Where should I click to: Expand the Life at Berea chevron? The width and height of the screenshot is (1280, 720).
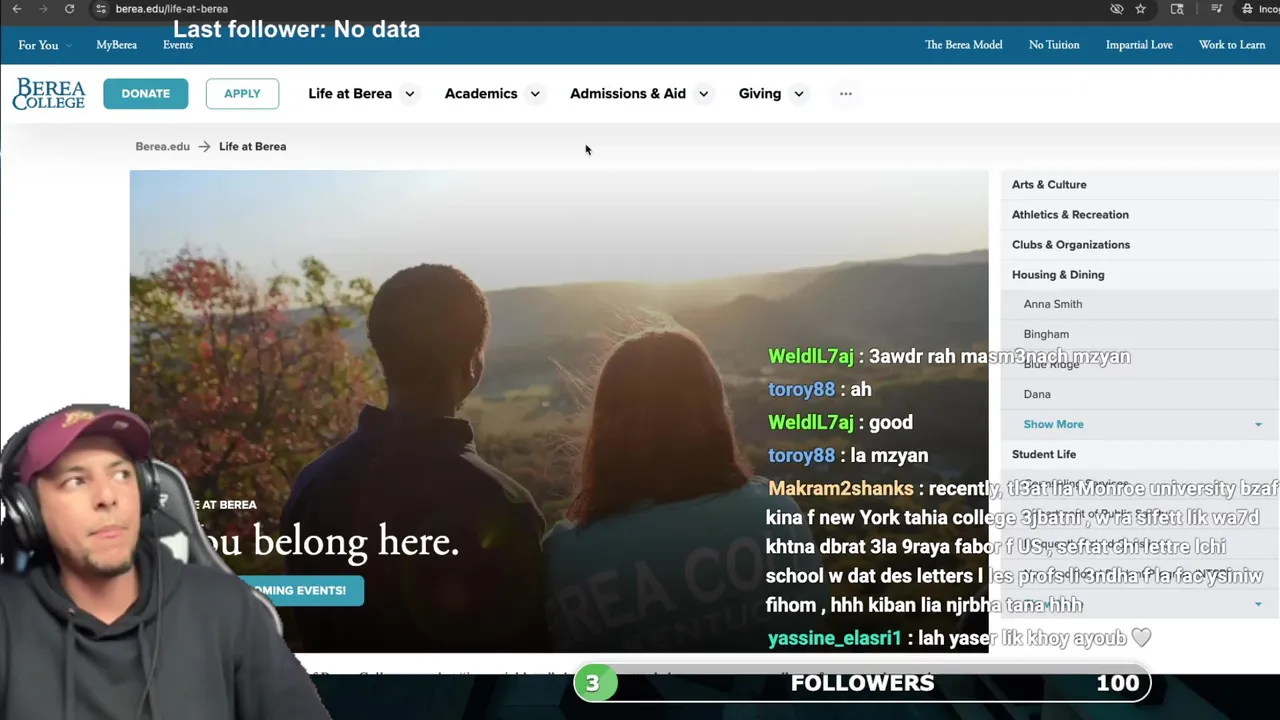pyautogui.click(x=409, y=94)
